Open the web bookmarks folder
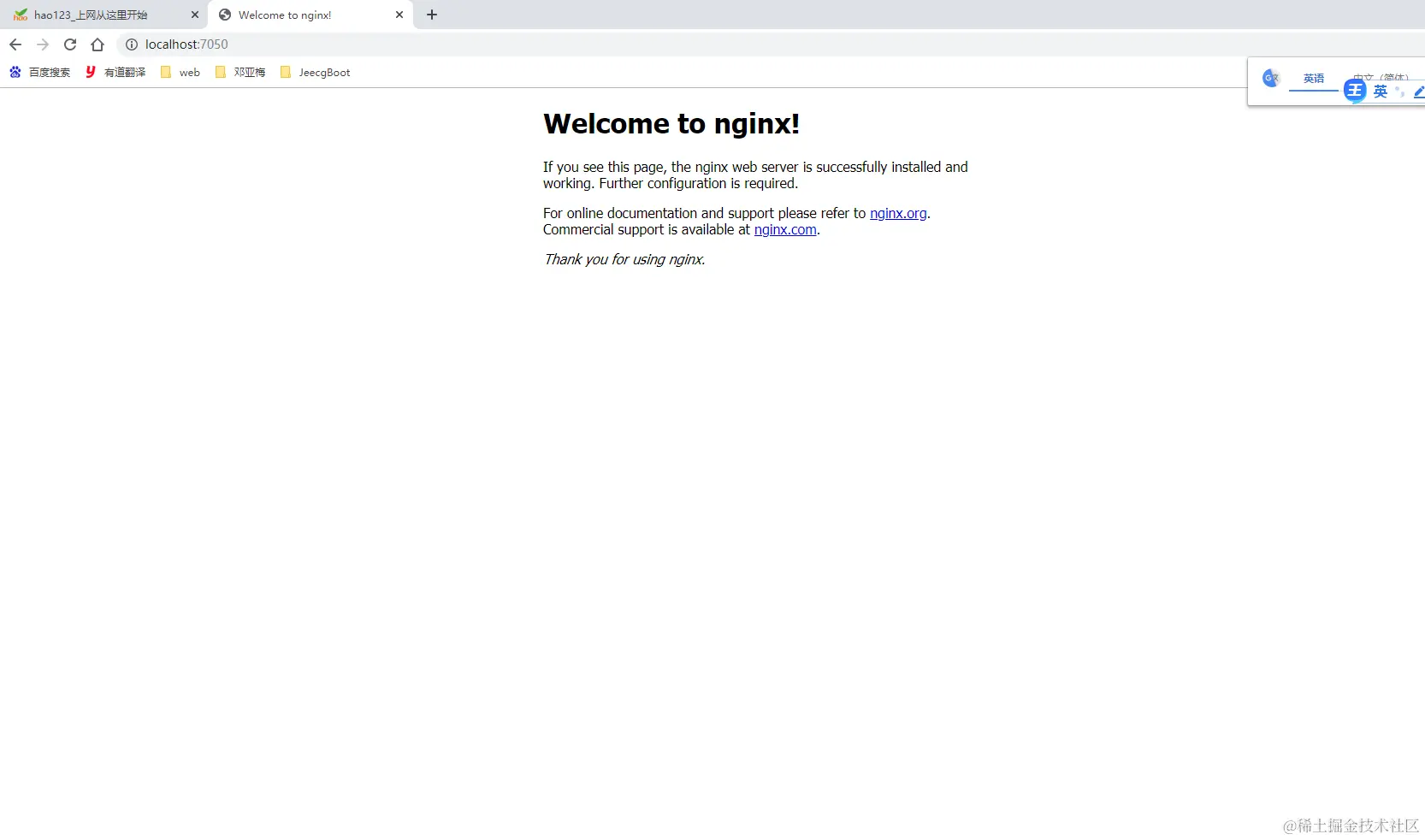 click(x=180, y=73)
